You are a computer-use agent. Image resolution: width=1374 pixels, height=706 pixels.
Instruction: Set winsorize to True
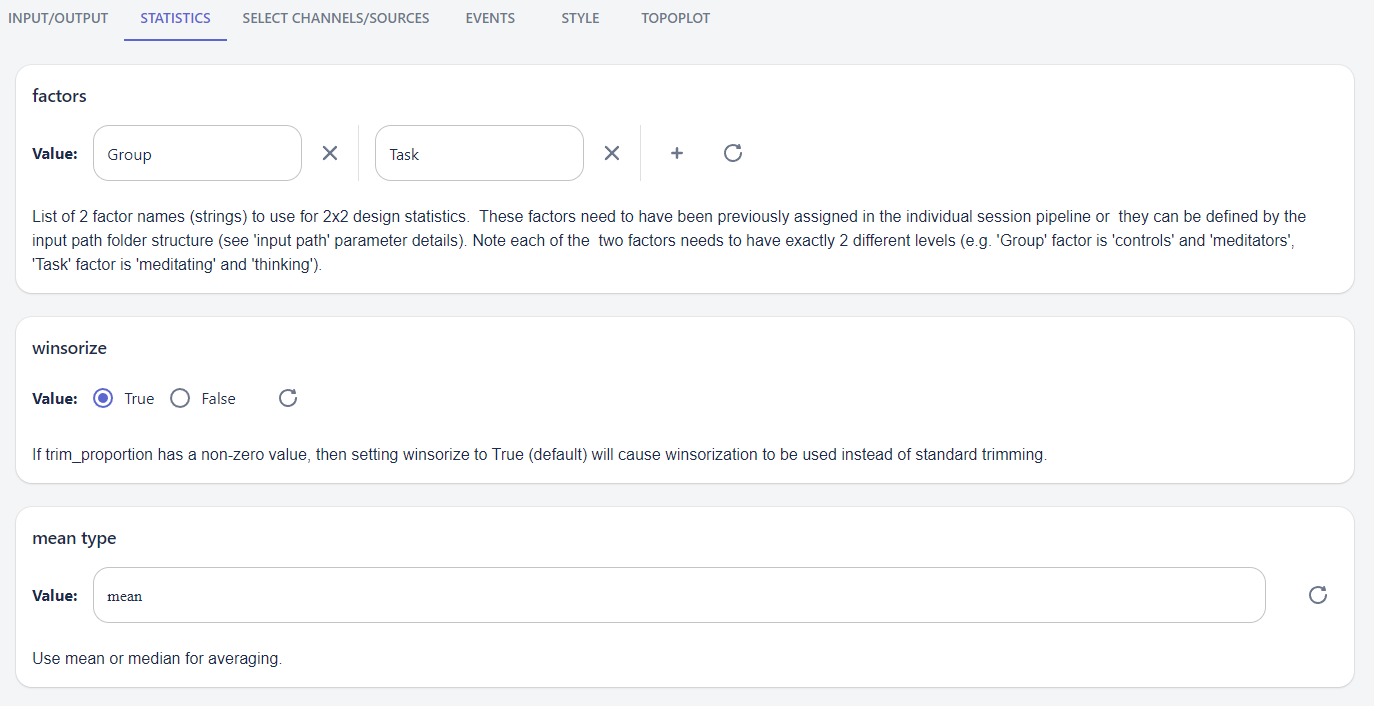coord(103,398)
